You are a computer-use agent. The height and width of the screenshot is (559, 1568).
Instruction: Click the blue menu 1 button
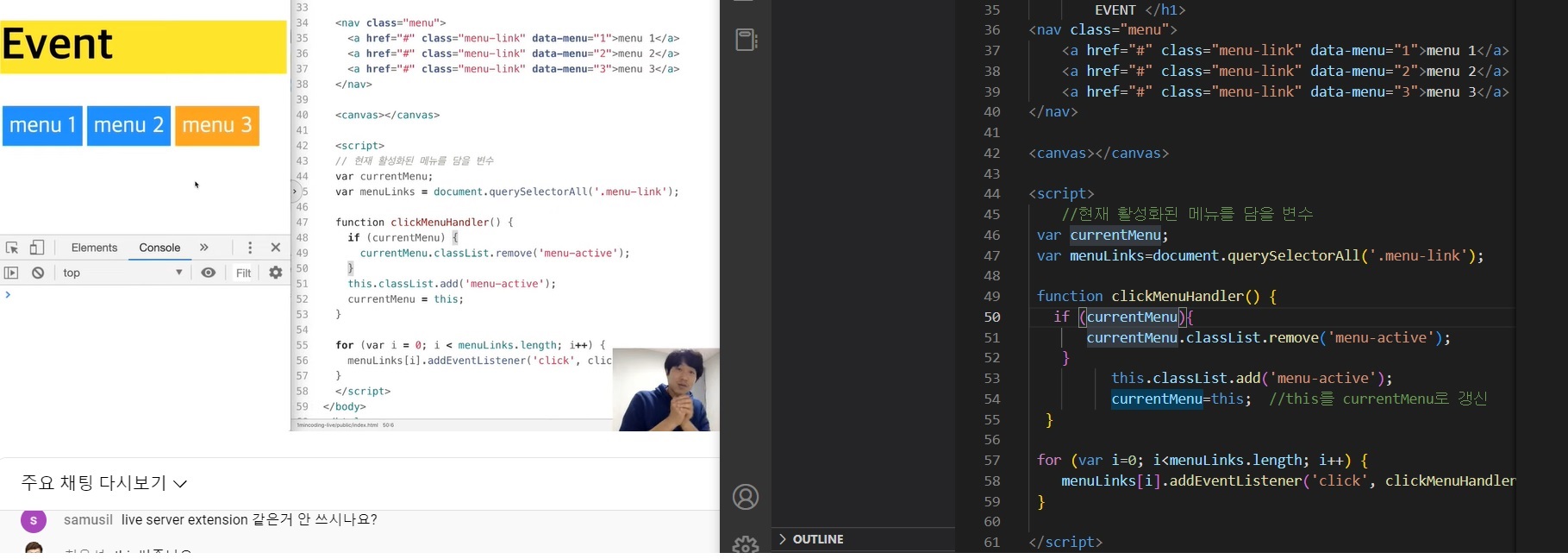[x=42, y=126]
